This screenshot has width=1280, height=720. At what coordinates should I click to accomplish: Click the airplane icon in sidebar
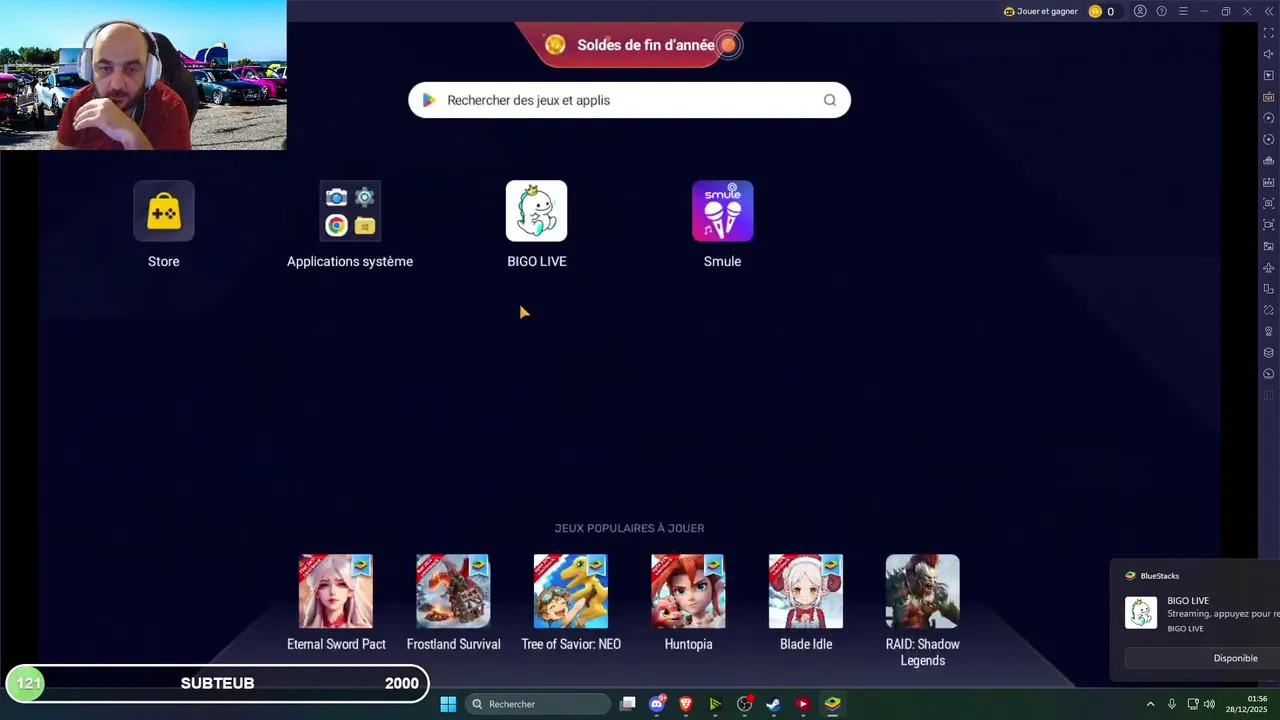tap(1269, 268)
